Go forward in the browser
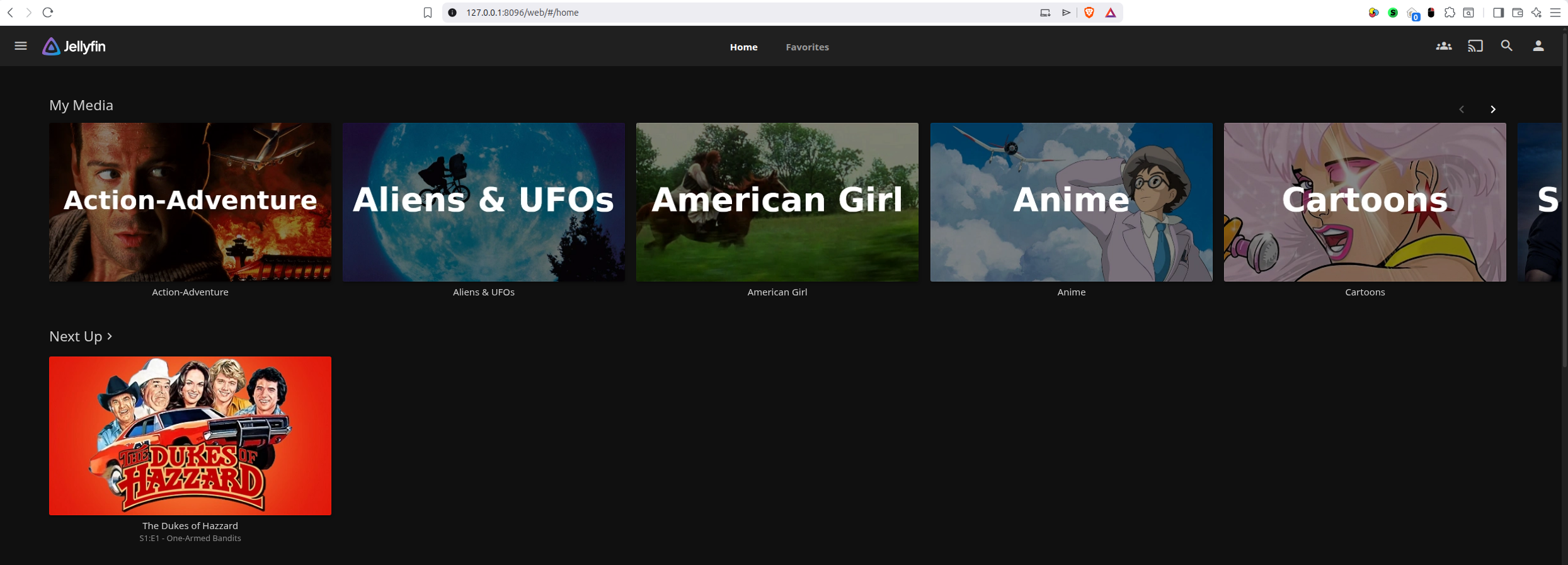The height and width of the screenshot is (565, 1568). pos(28,13)
